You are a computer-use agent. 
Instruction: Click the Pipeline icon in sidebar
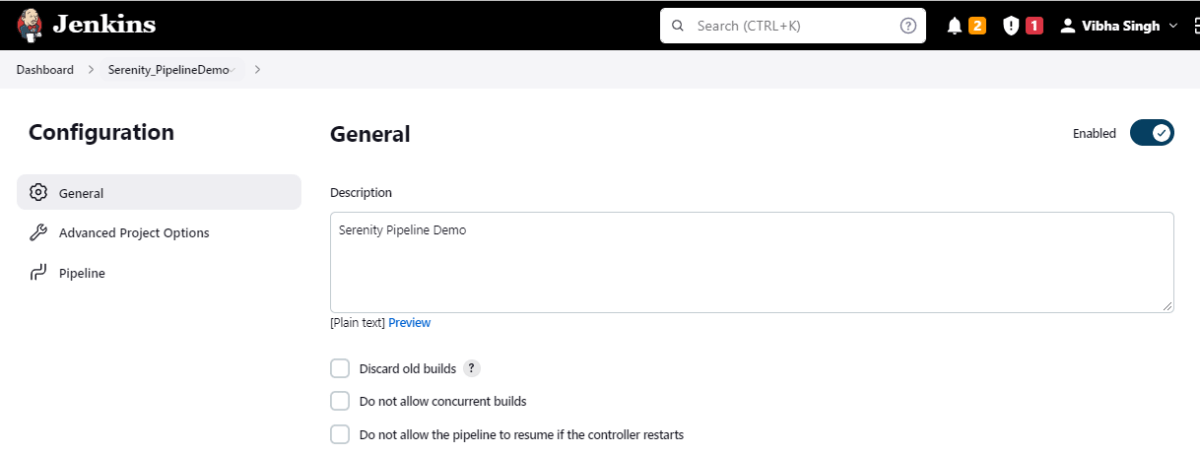[39, 273]
